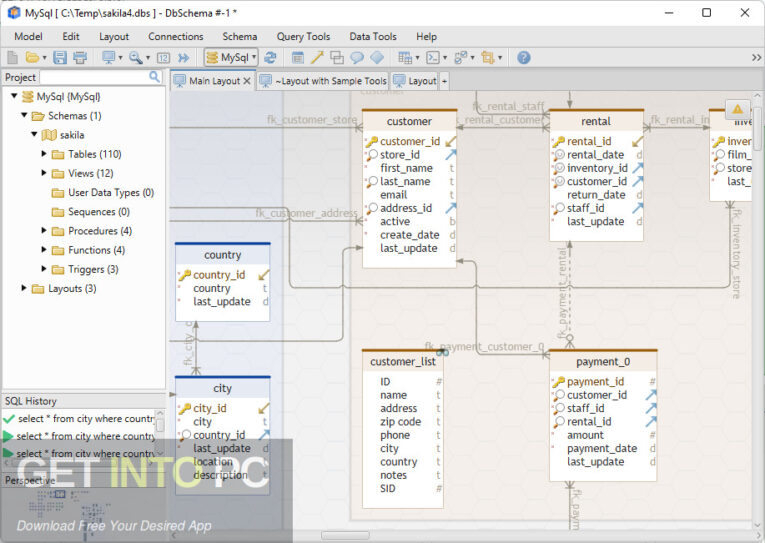Expand the Functions (4) folder
This screenshot has height=543, width=765.
point(43,250)
